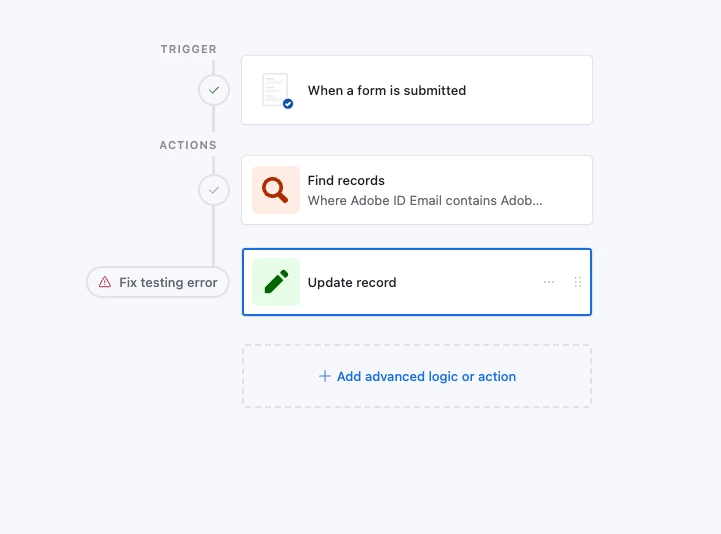Open the Fix testing error button

(158, 282)
